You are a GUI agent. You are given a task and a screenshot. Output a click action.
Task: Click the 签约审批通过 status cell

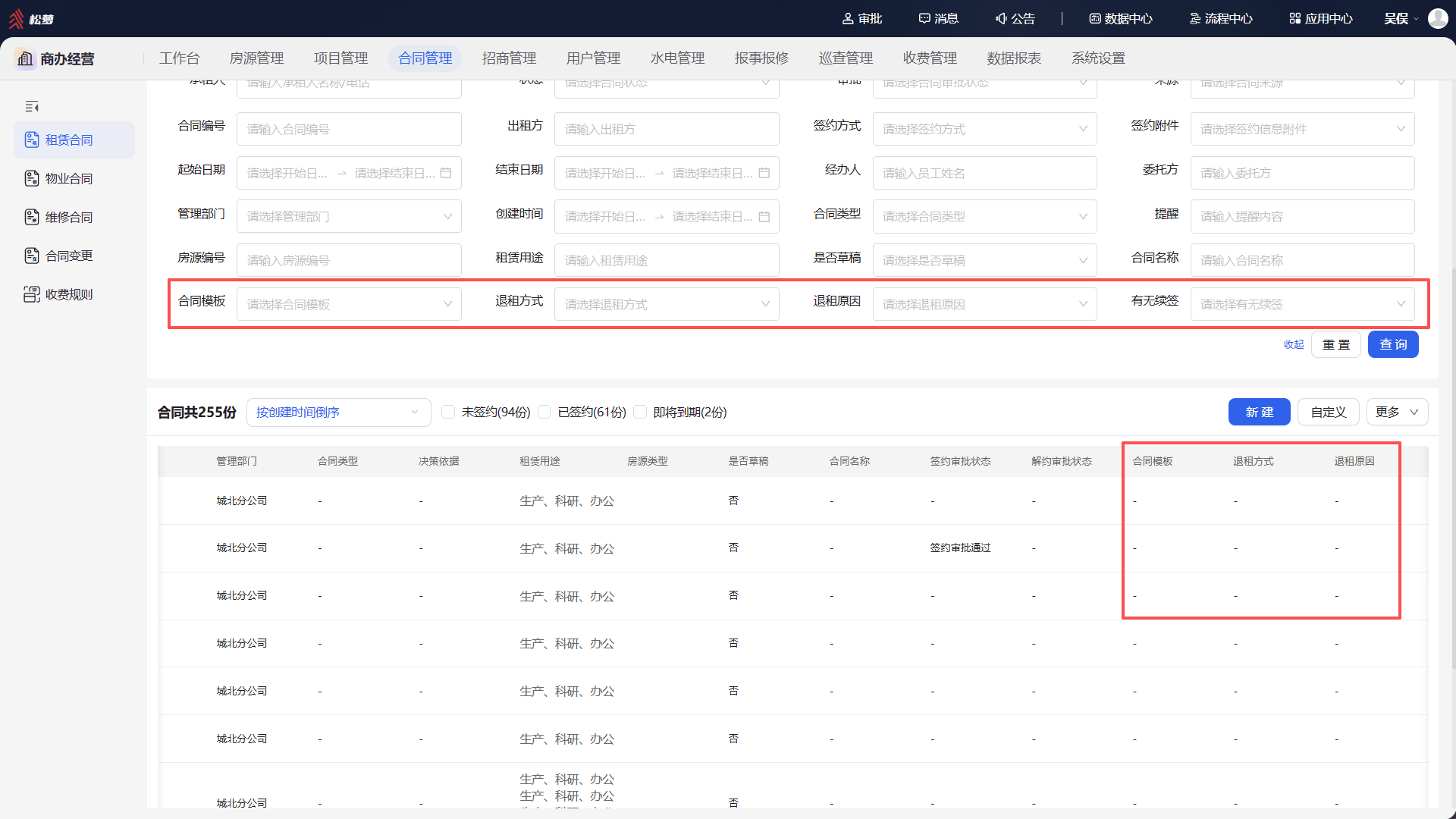960,548
